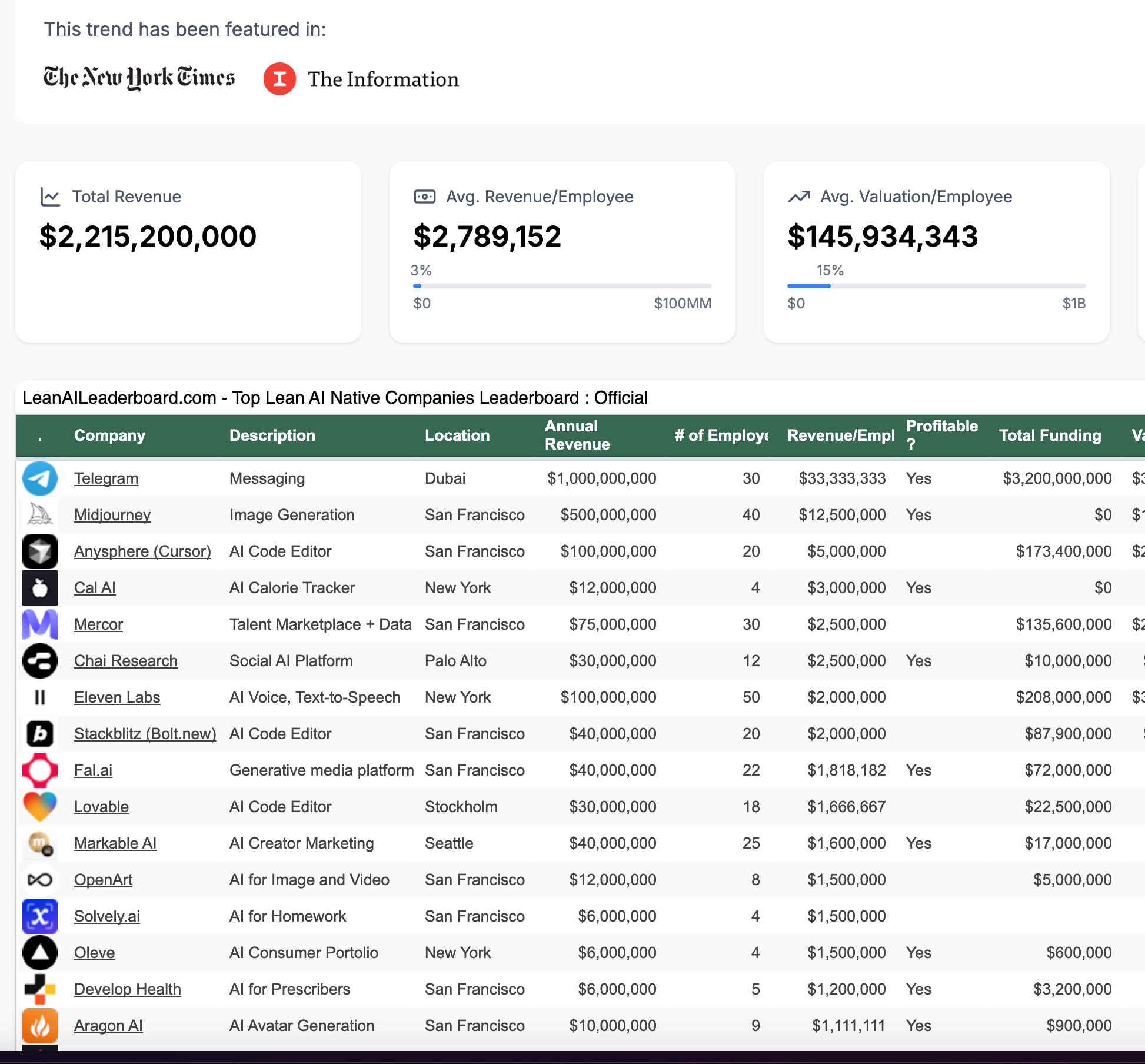Open the Lovable link
This screenshot has width=1145, height=1064.
pos(101,807)
